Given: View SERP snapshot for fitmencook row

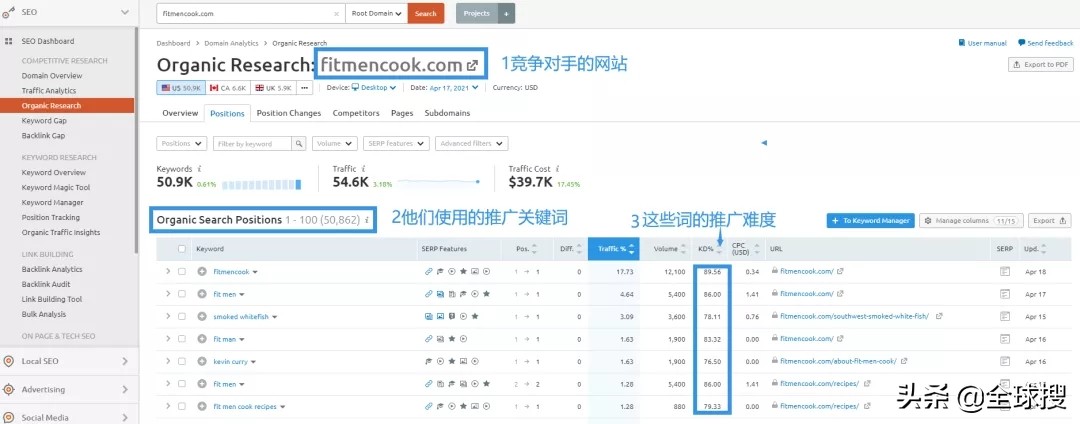Looking at the screenshot, I should click(x=1005, y=272).
